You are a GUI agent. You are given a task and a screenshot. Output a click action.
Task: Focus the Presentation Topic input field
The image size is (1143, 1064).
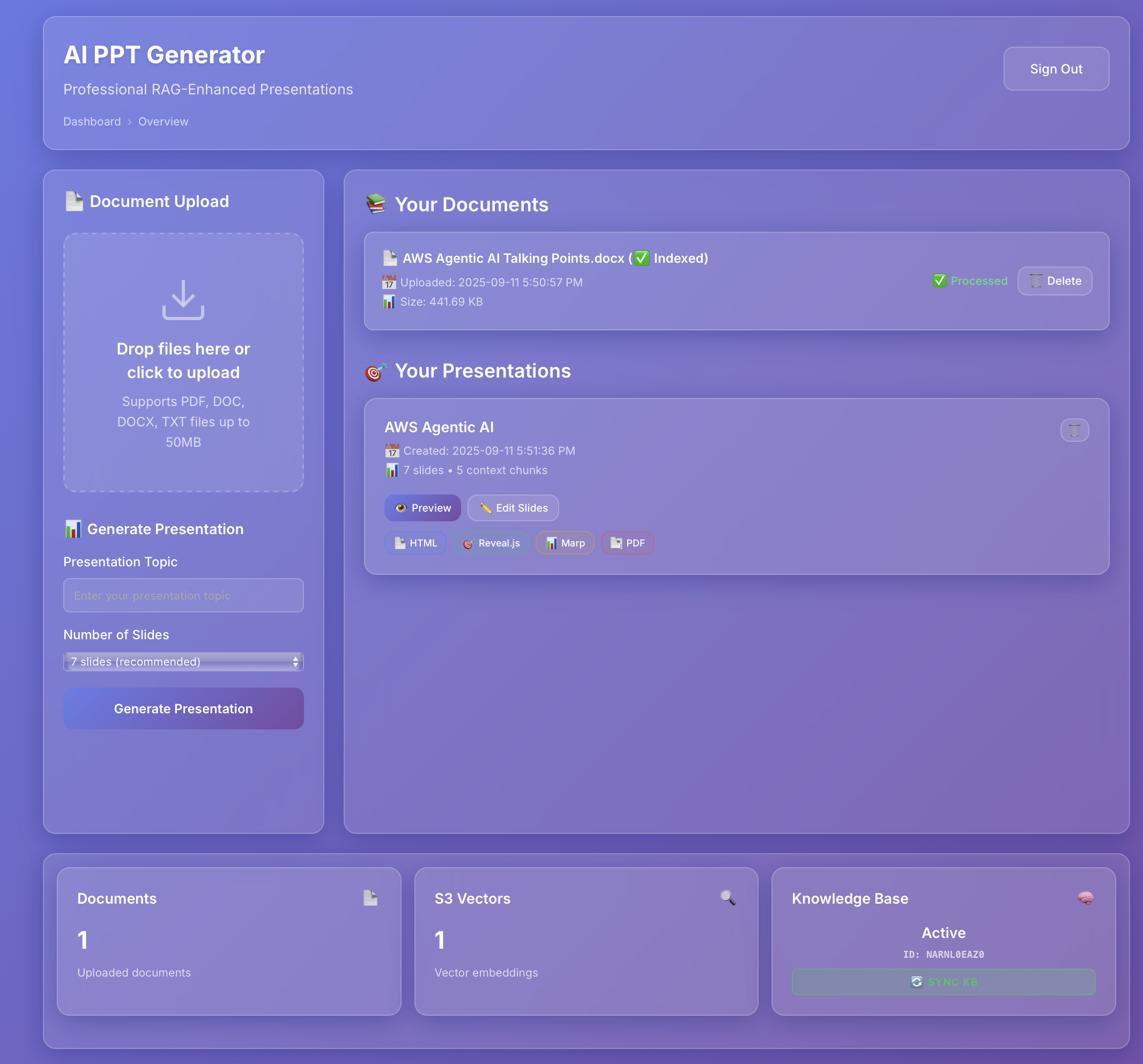(x=183, y=595)
